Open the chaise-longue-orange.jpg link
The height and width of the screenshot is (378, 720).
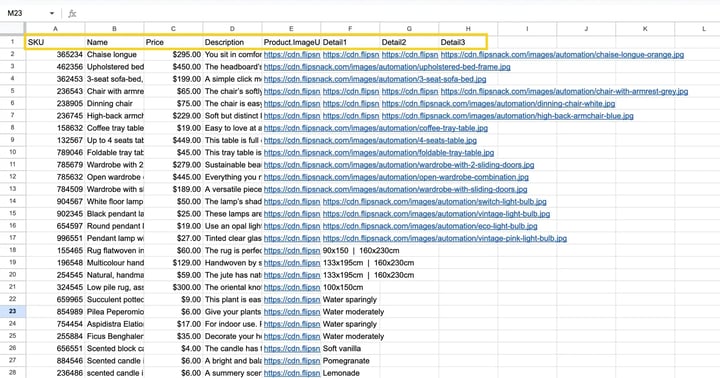(x=562, y=54)
